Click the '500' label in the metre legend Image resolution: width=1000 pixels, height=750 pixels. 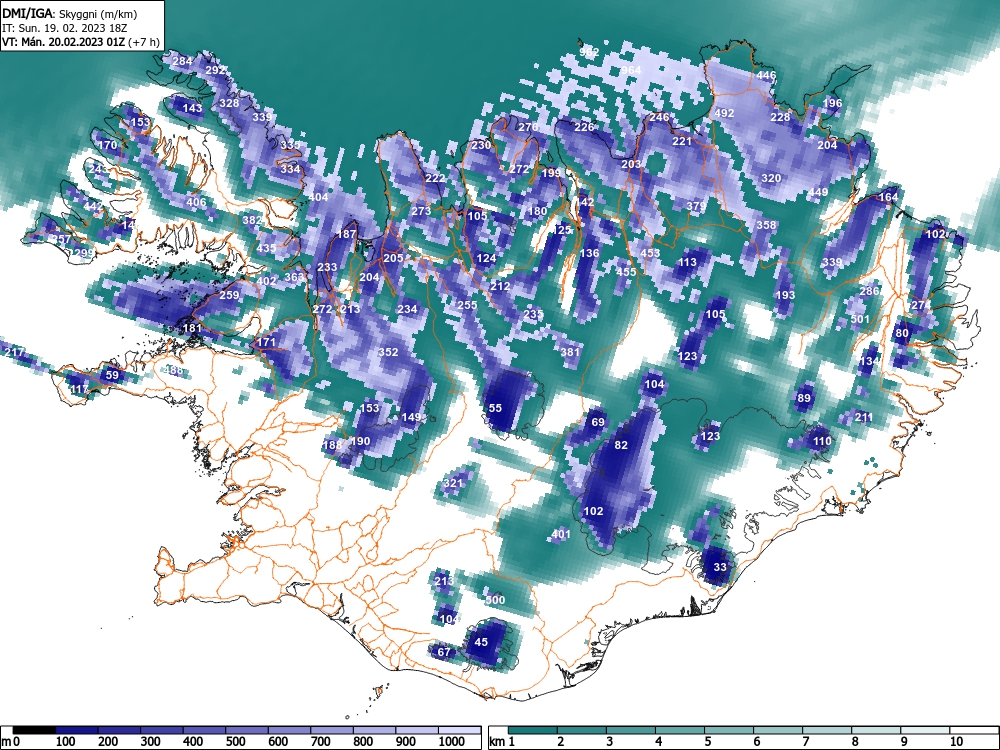pyautogui.click(x=235, y=742)
